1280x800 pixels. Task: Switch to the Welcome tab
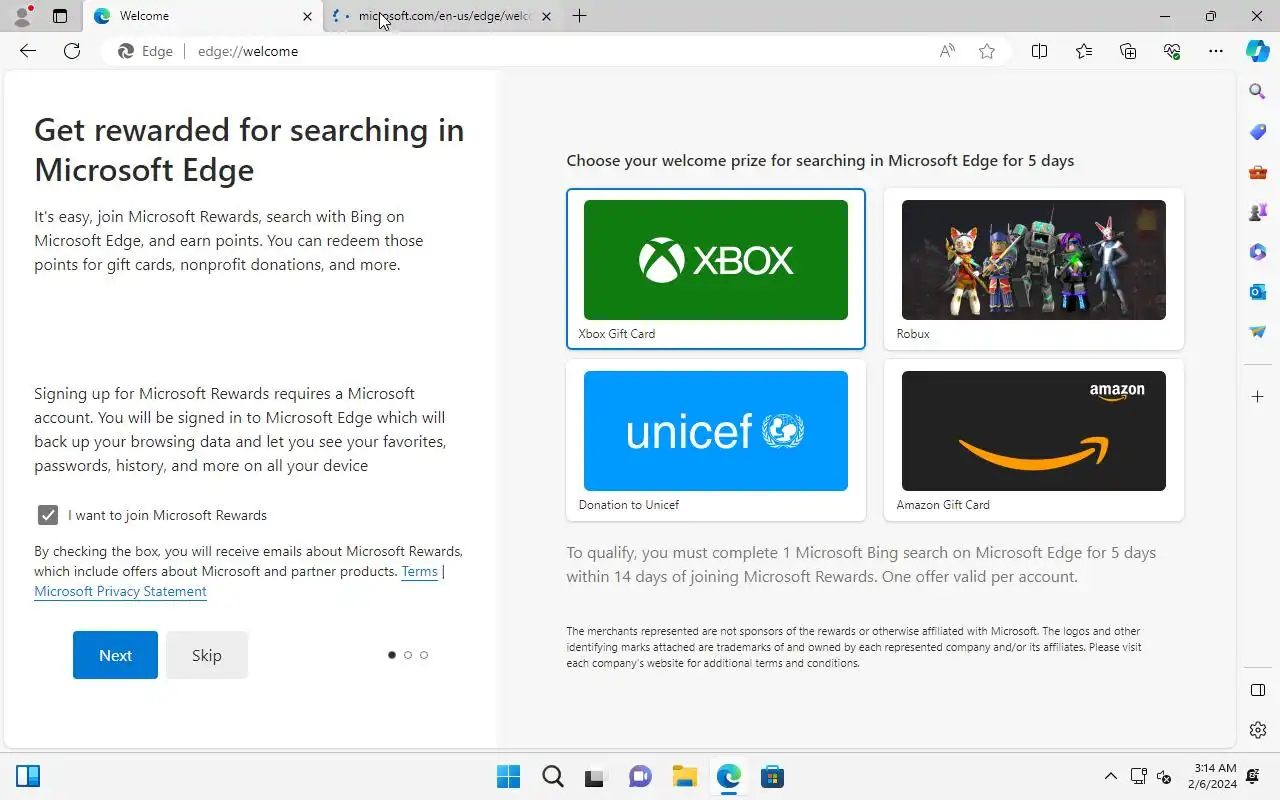coord(204,16)
